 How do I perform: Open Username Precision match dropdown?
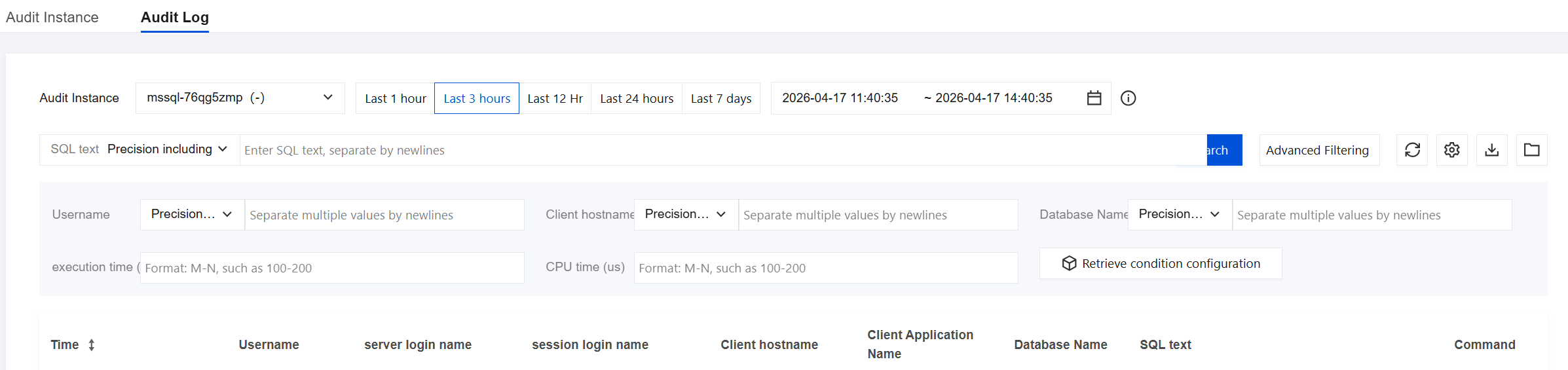point(192,214)
